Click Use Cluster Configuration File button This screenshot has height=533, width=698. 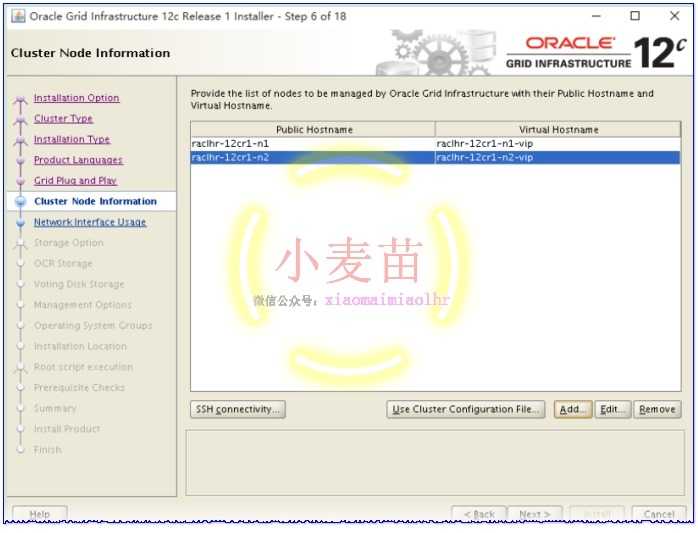466,409
